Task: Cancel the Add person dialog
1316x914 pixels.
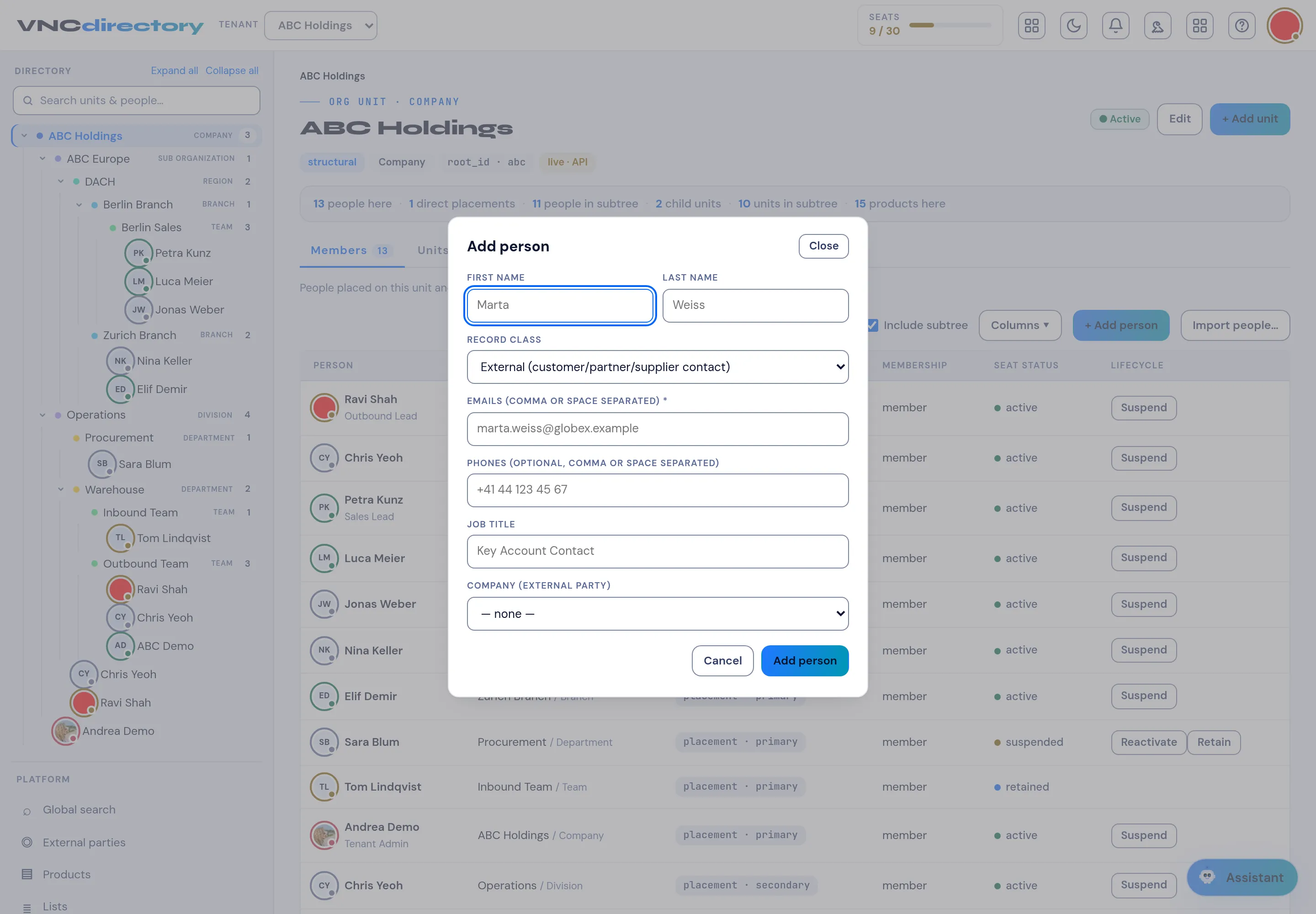Action: pyautogui.click(x=722, y=661)
